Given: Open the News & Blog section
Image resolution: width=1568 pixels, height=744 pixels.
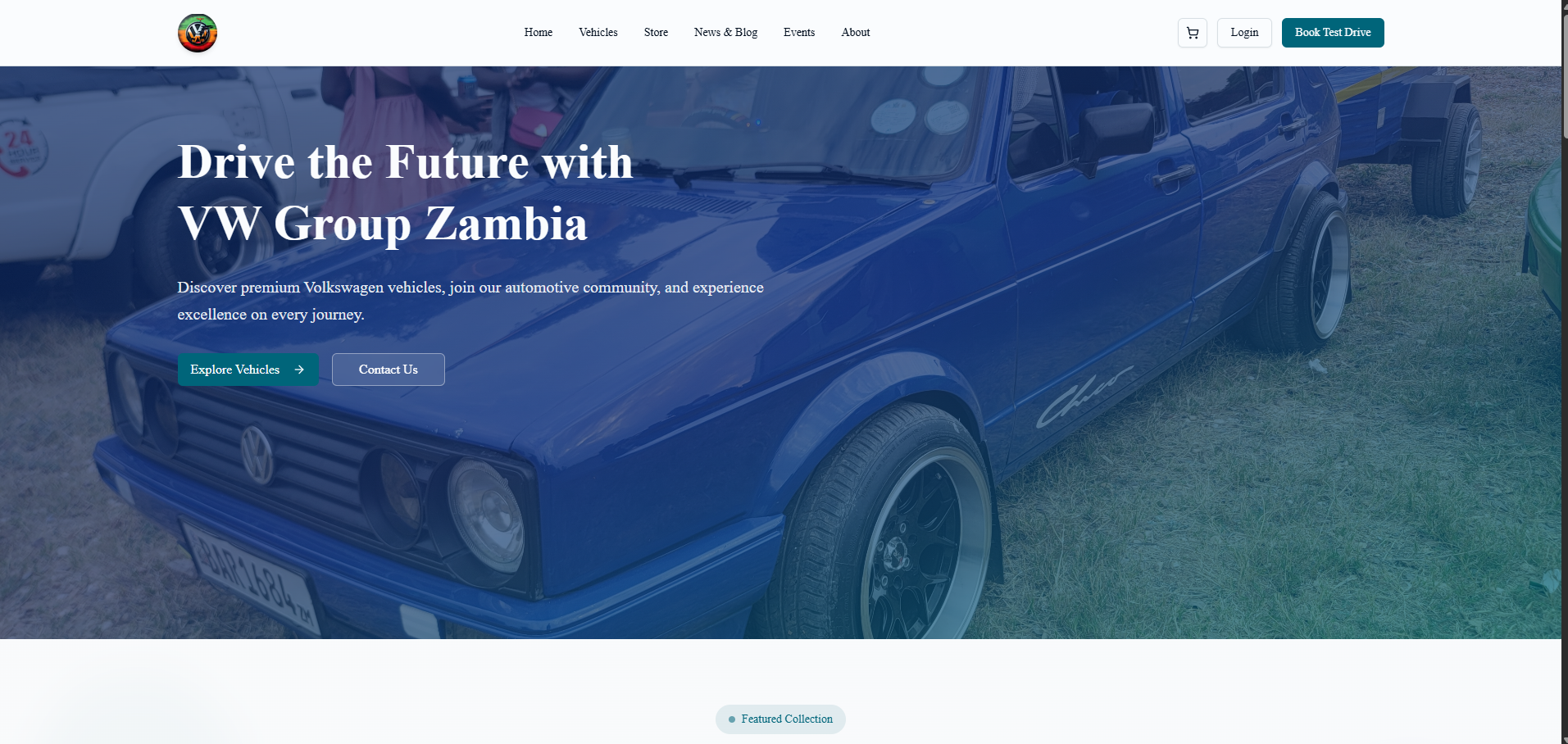Looking at the screenshot, I should pyautogui.click(x=725, y=33).
